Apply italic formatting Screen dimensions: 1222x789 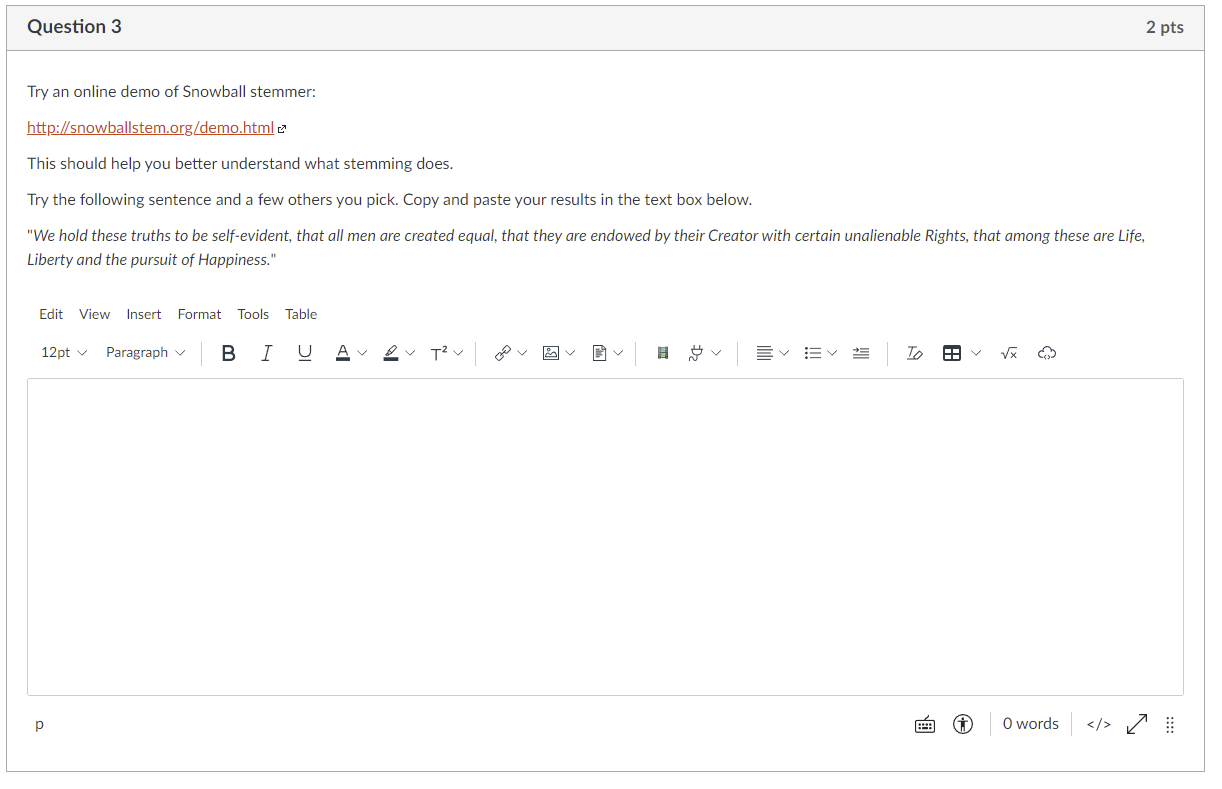click(x=266, y=352)
